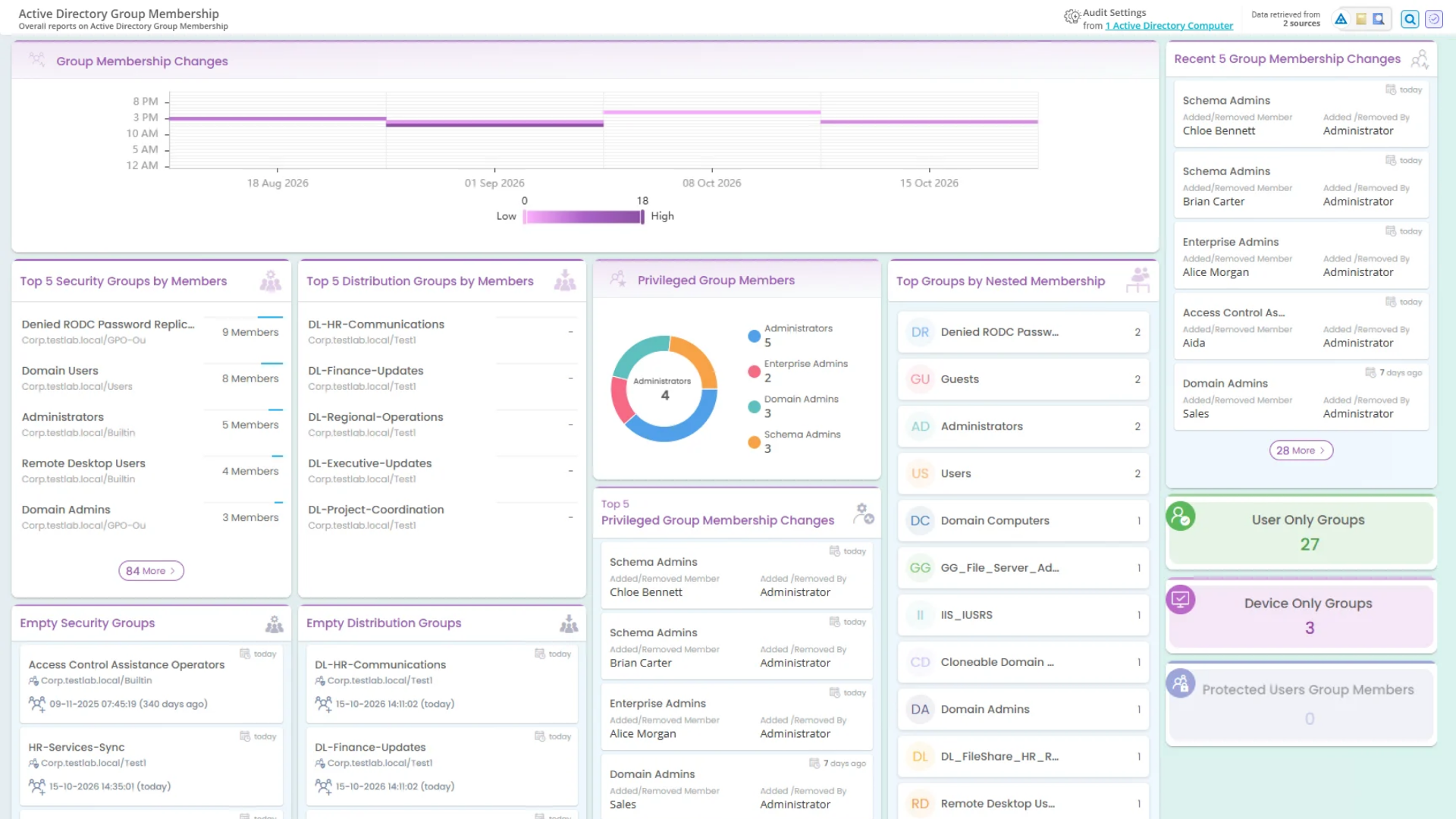This screenshot has width=1456, height=819.
Task: Select Domain Computers in nested membership list
Action: coord(1023,521)
